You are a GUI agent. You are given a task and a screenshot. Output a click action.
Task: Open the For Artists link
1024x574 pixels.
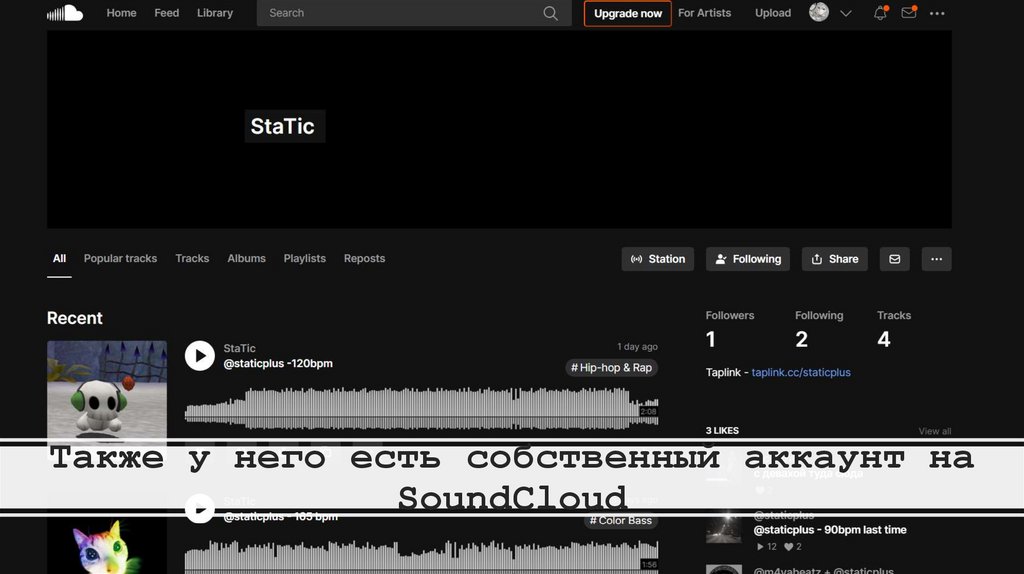point(705,13)
